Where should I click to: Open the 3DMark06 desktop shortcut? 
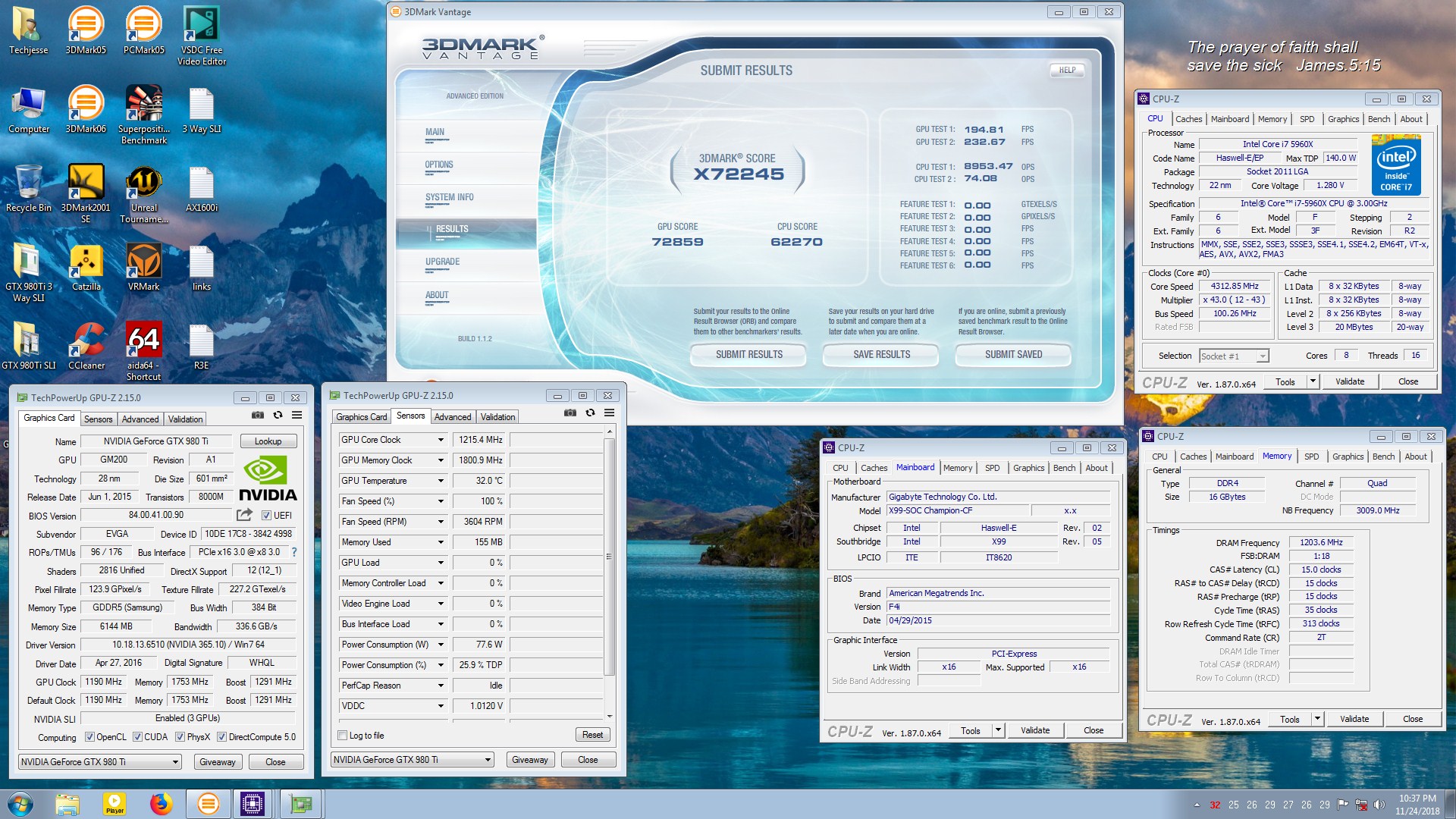point(86,109)
